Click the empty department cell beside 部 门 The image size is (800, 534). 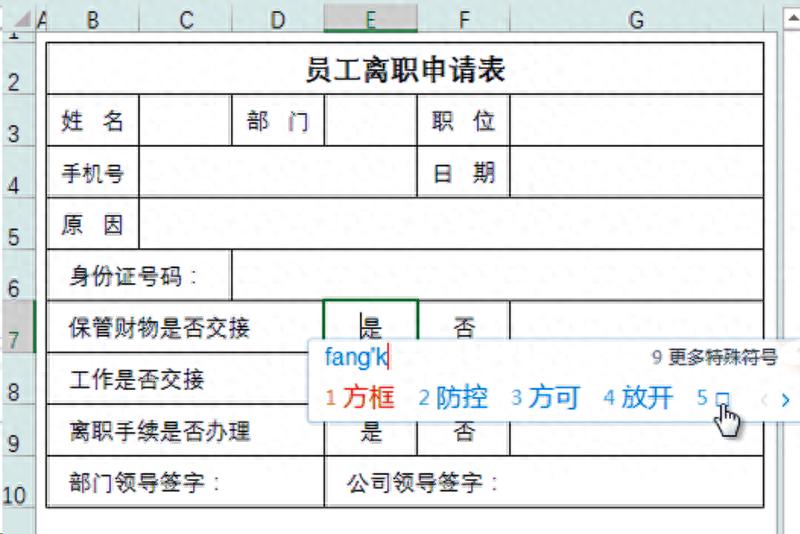point(370,121)
